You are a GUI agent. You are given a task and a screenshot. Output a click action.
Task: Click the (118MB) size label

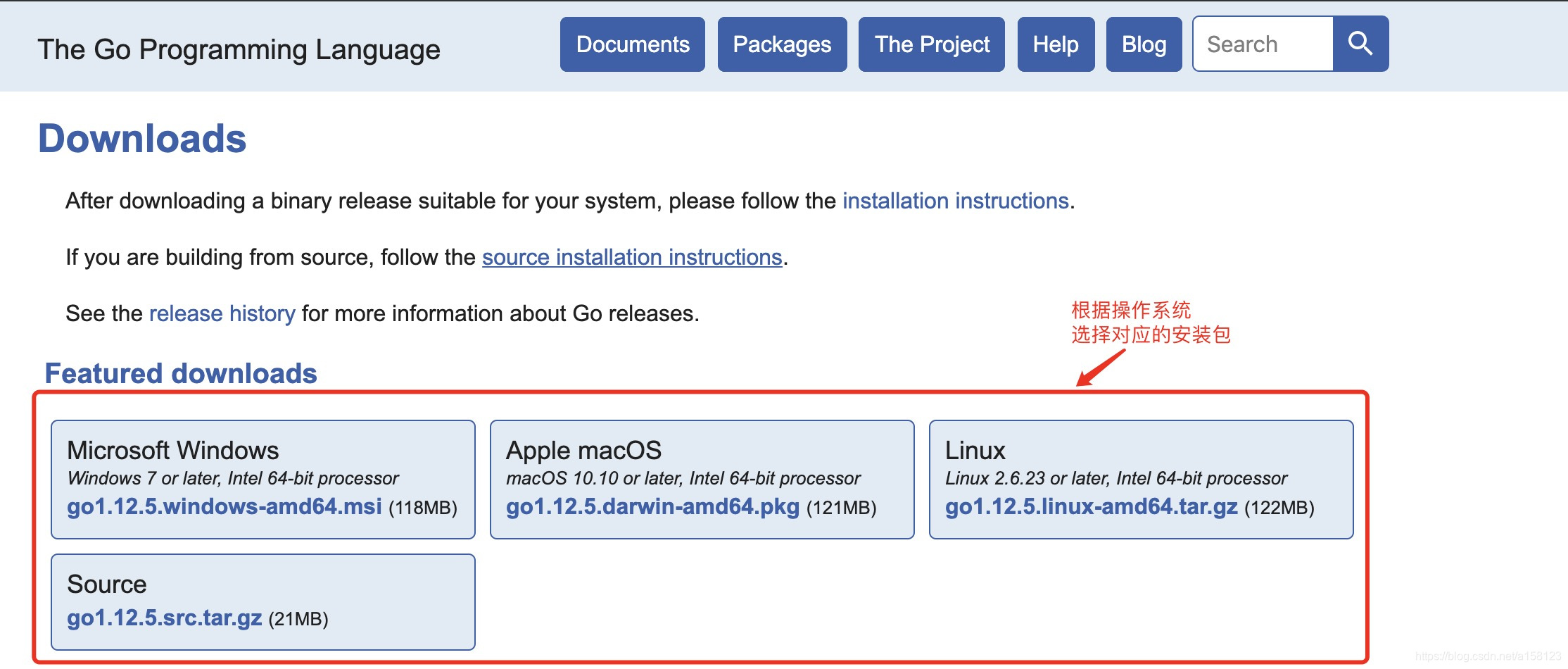click(x=423, y=508)
